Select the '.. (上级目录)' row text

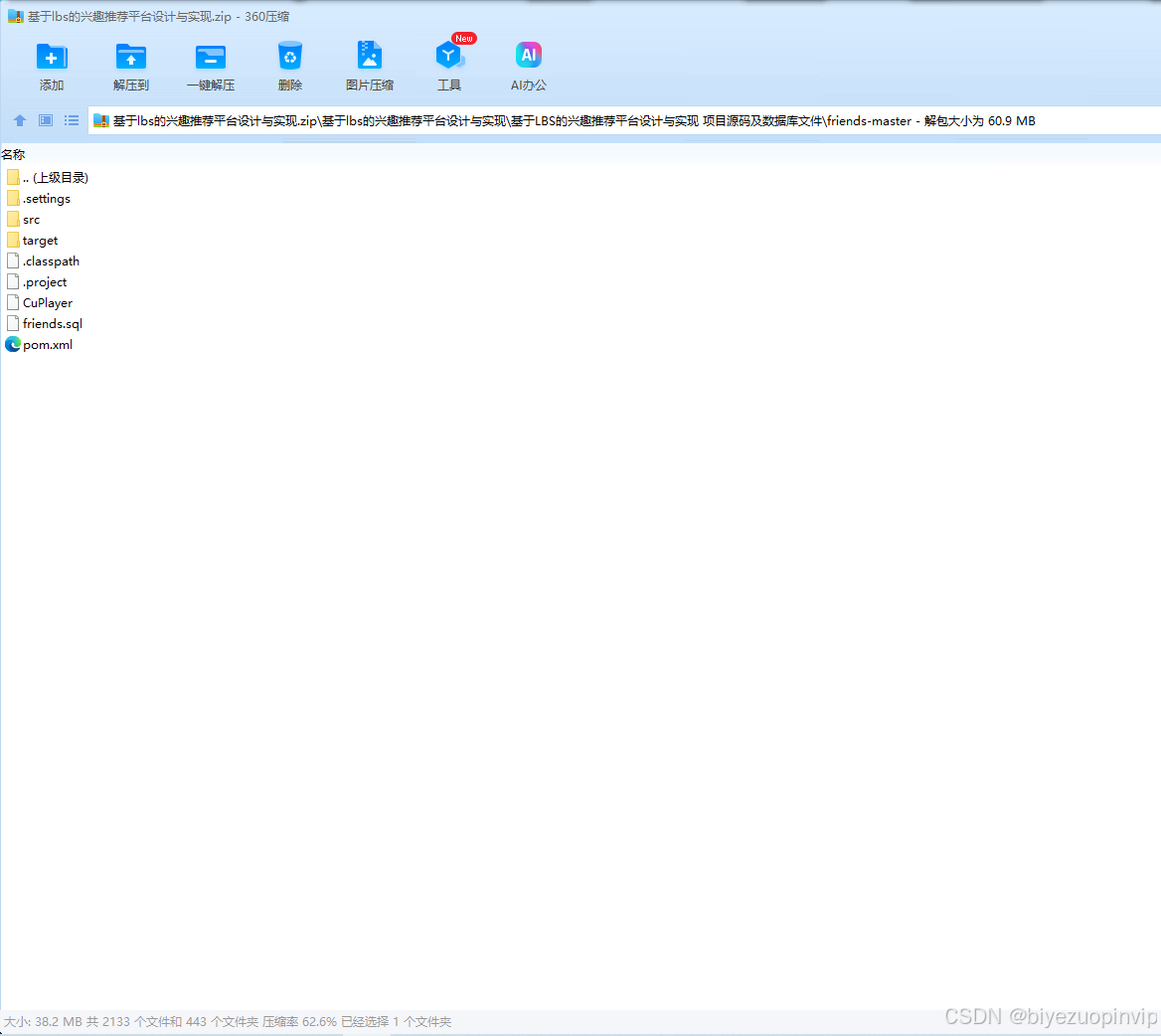tap(56, 178)
